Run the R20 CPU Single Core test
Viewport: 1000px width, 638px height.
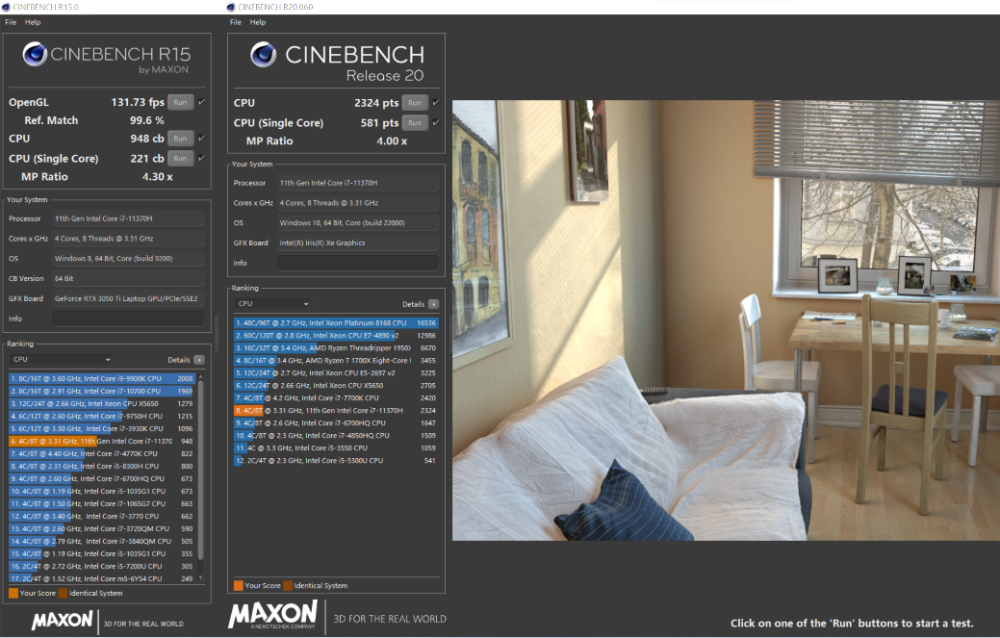tap(415, 122)
